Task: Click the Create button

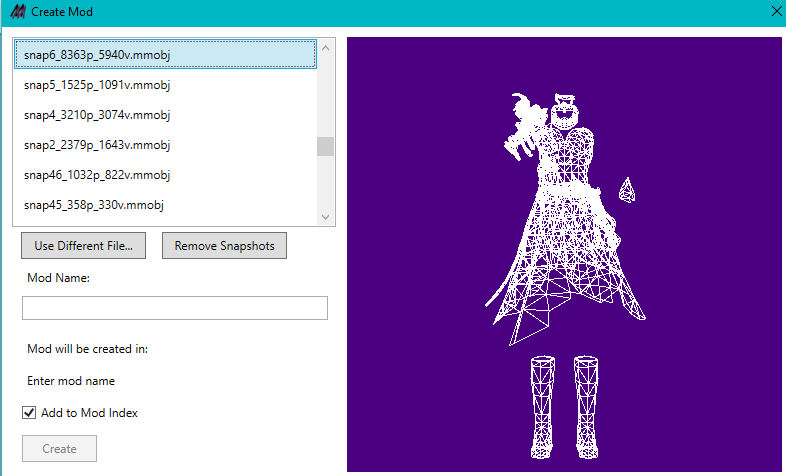Action: pyautogui.click(x=59, y=448)
